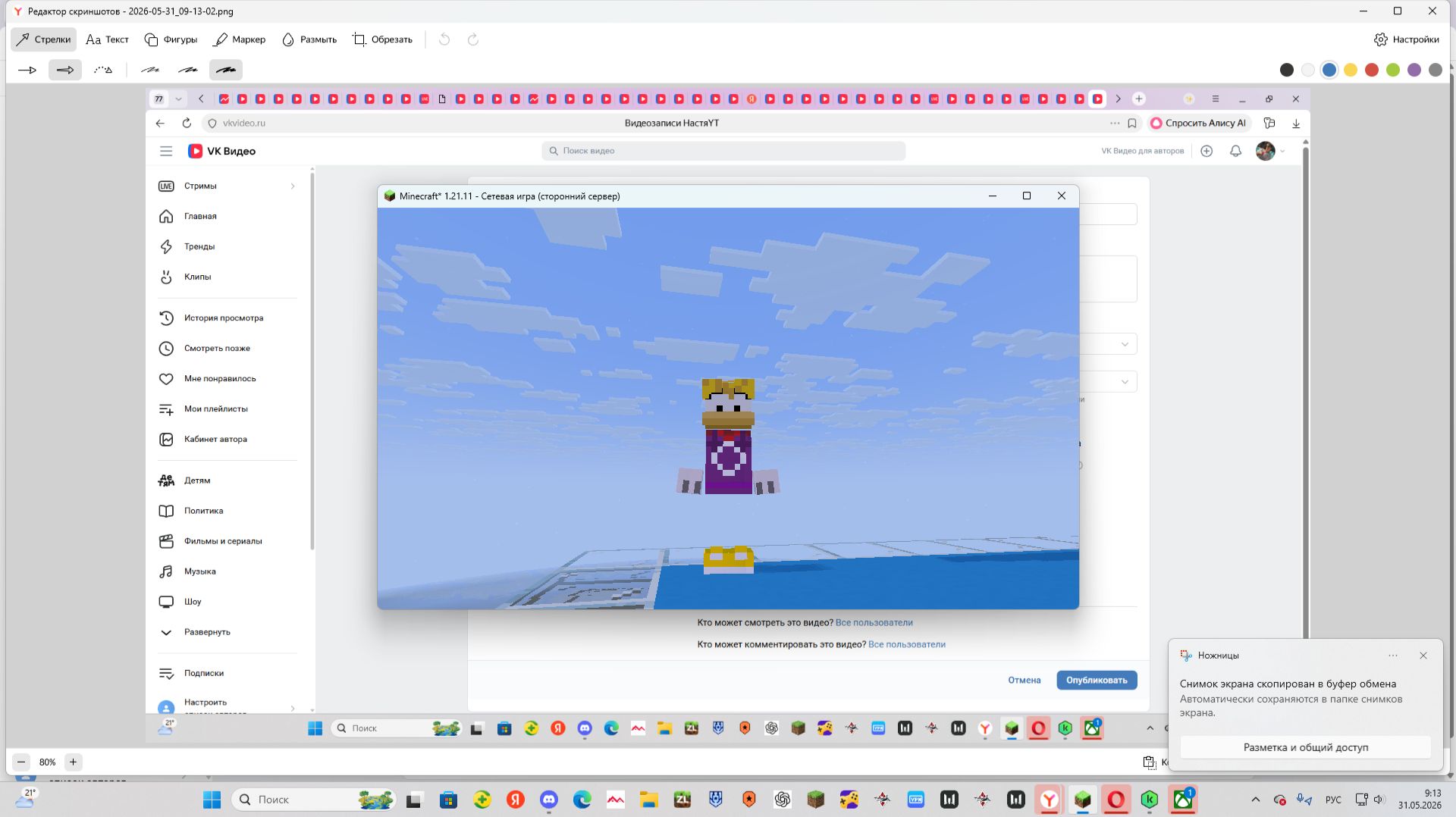The height and width of the screenshot is (817, 1456).
Task: Zoom out with the minus button
Action: (21, 762)
